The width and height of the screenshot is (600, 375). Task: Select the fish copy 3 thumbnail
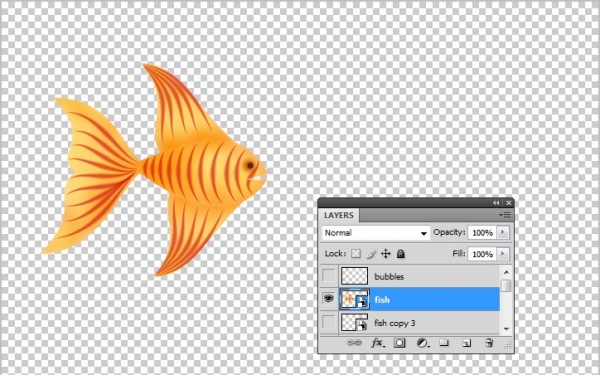coord(354,323)
